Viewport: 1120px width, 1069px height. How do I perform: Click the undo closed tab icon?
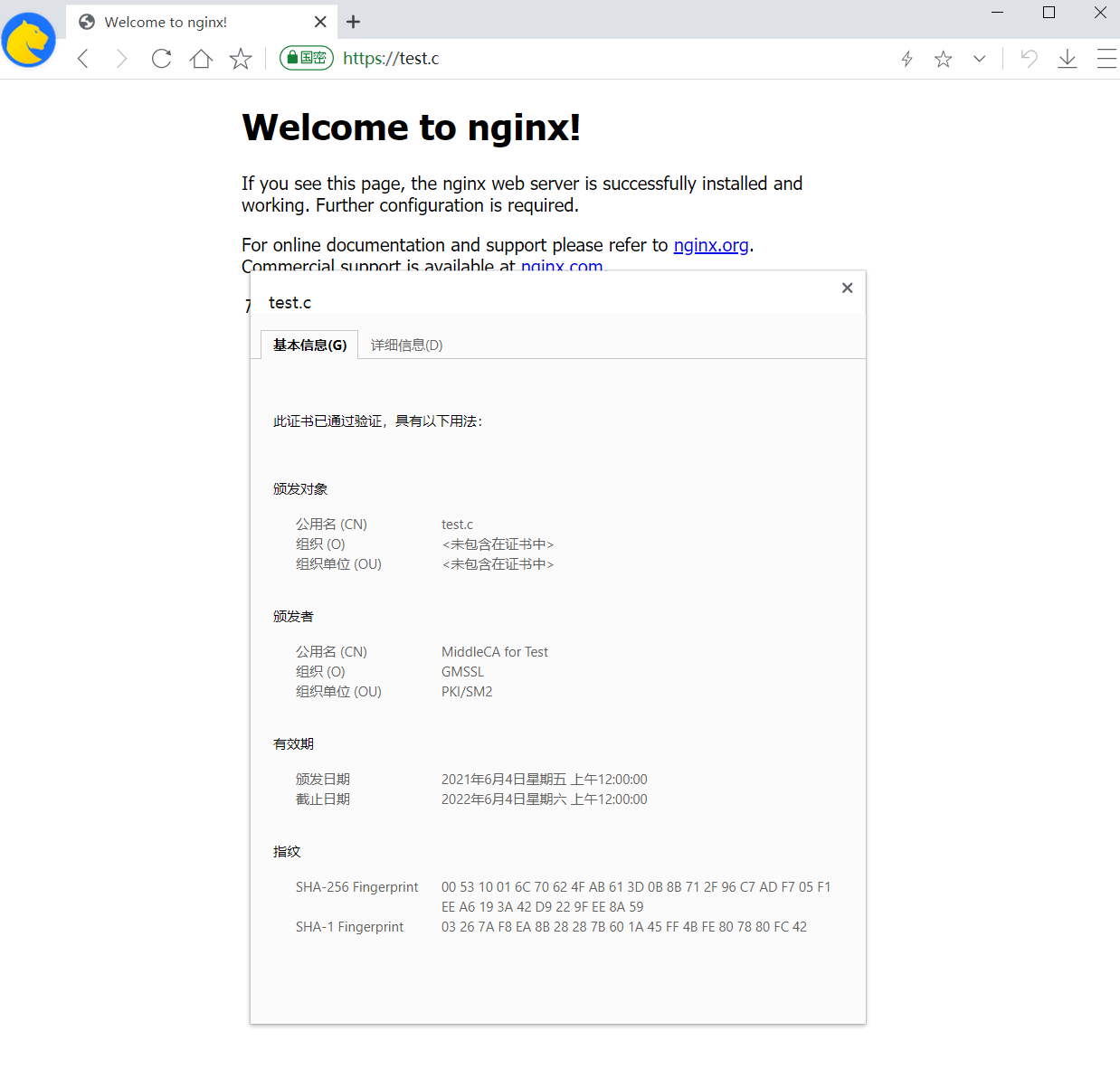tap(1029, 58)
